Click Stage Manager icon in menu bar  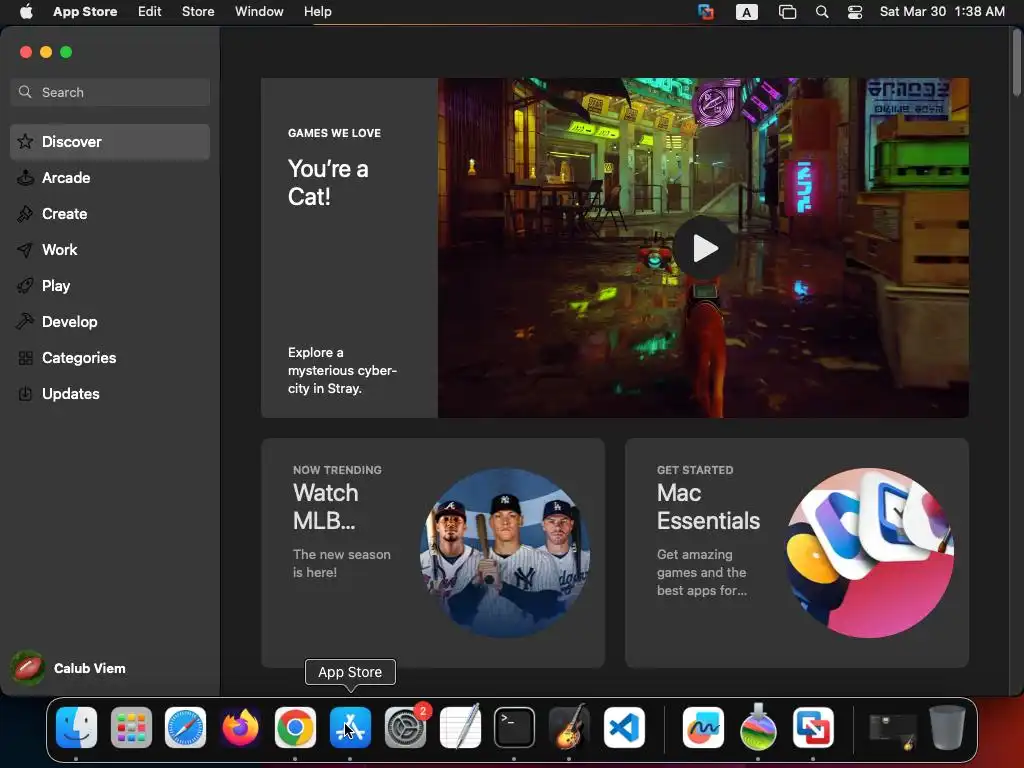[788, 12]
